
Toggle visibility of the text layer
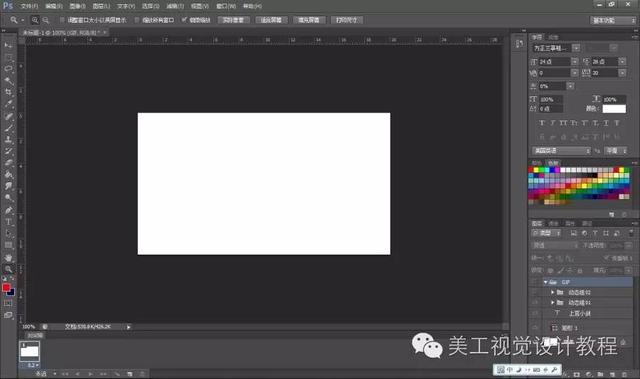[535, 313]
